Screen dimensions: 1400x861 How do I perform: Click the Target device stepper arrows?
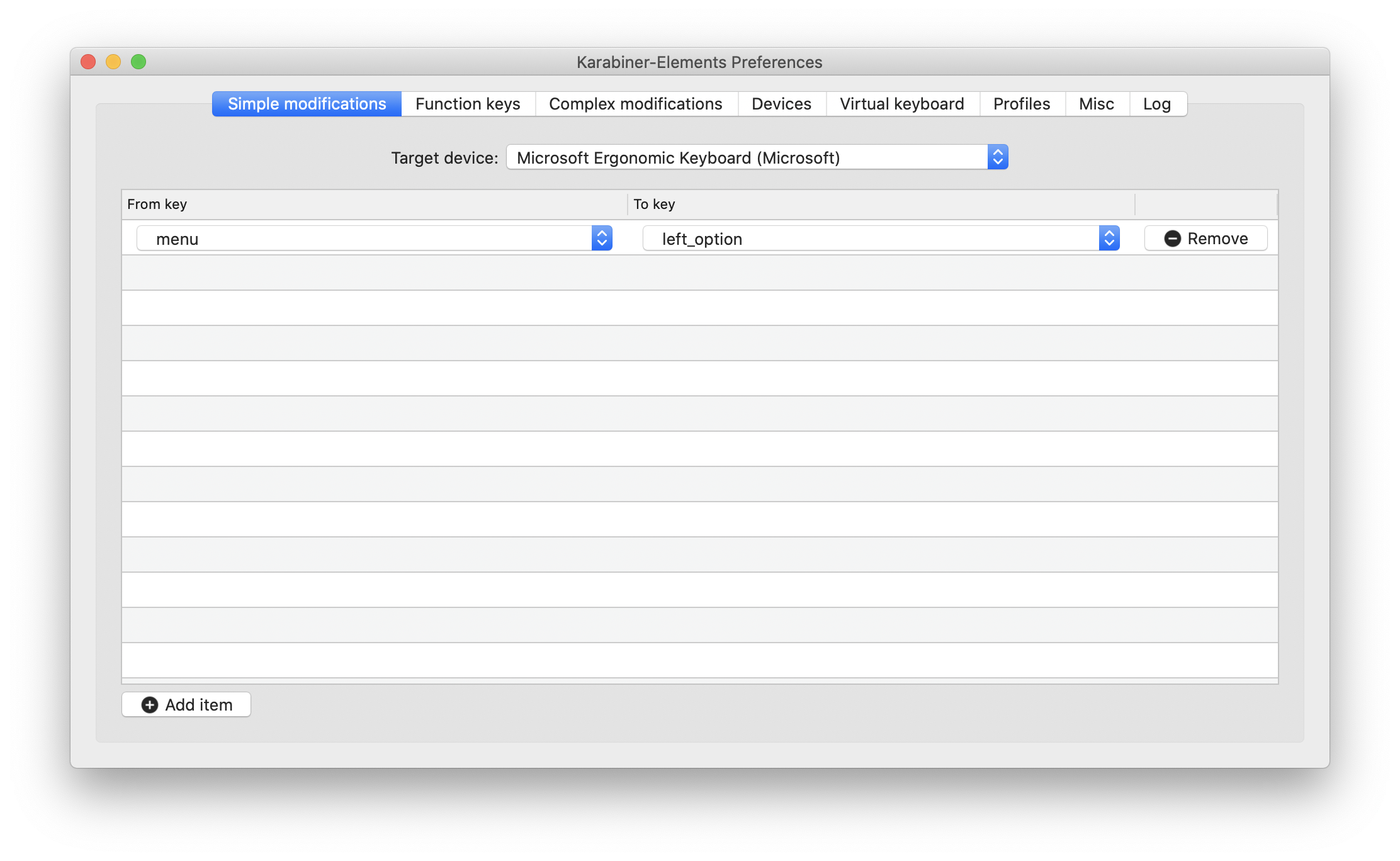tap(998, 157)
